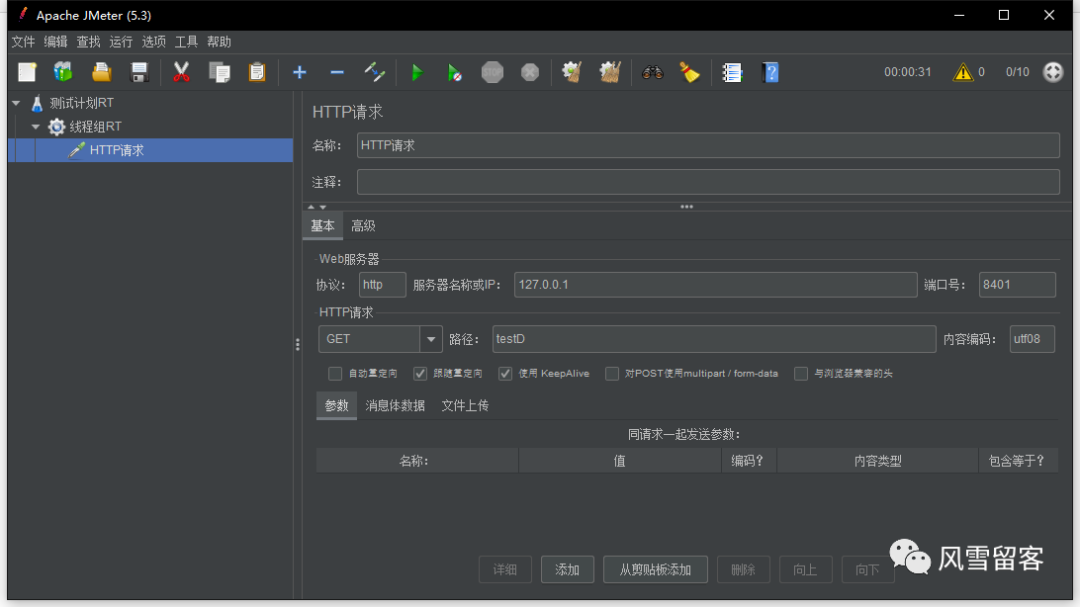Enable multipart / form-data for POST checkbox

point(612,373)
